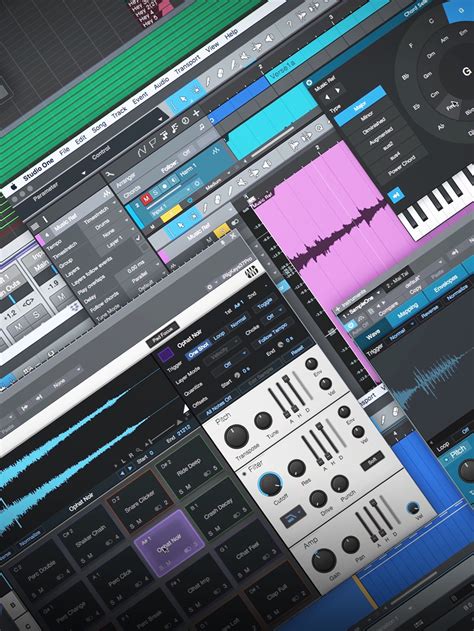Click the previous chord arrow under Music Ref
The width and height of the screenshot is (474, 631).
tap(327, 97)
